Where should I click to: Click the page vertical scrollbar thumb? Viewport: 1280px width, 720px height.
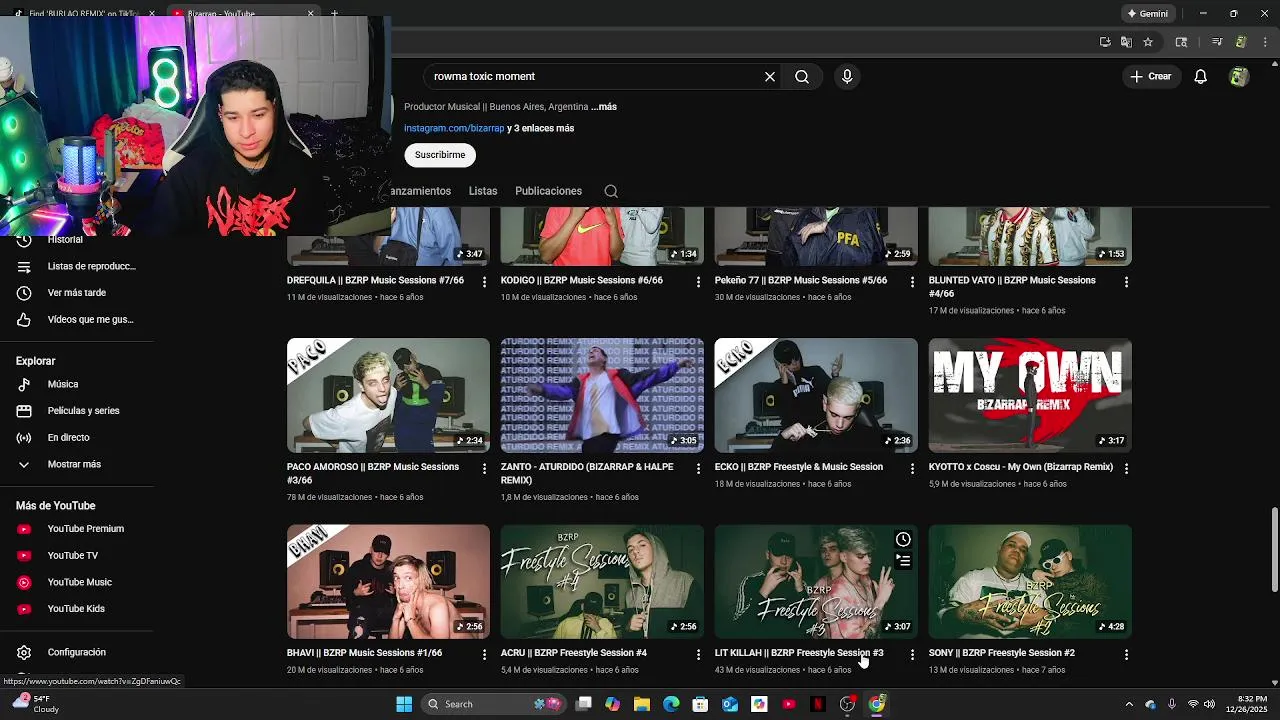click(1274, 550)
